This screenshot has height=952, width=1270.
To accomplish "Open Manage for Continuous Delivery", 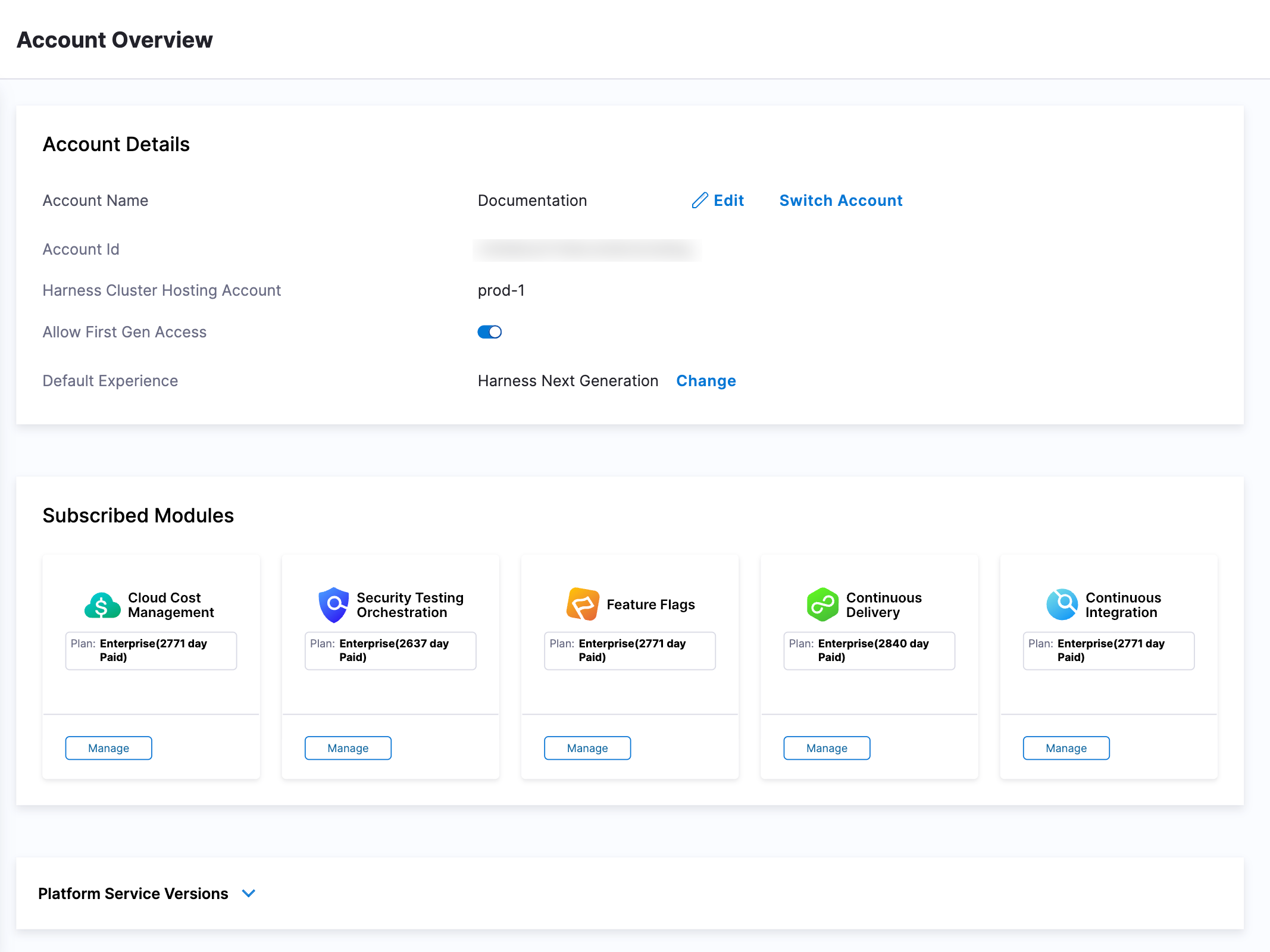I will pyautogui.click(x=827, y=748).
